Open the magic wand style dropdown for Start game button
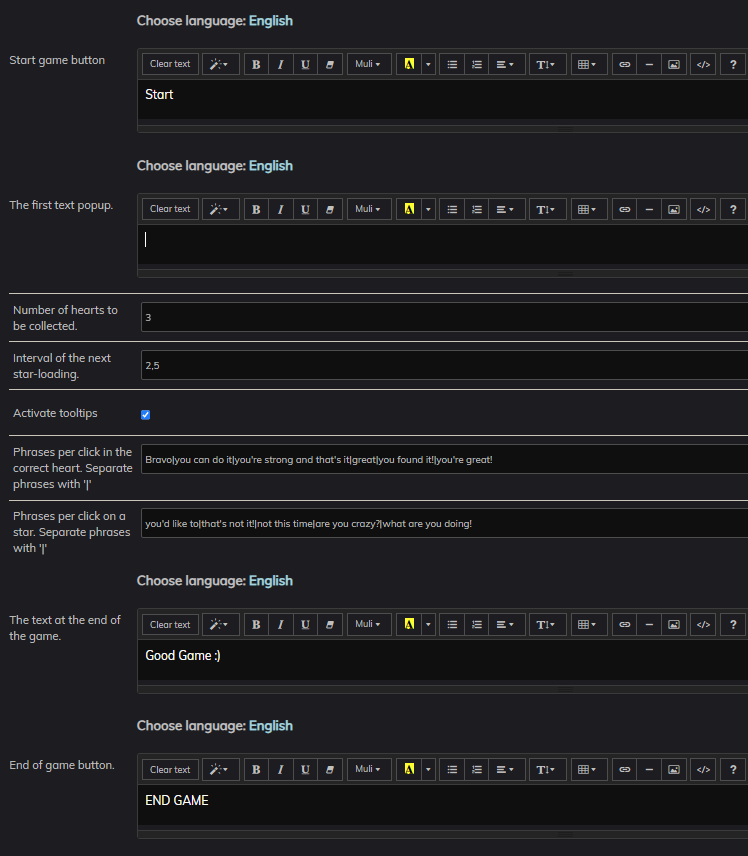This screenshot has height=856, width=748. (221, 64)
